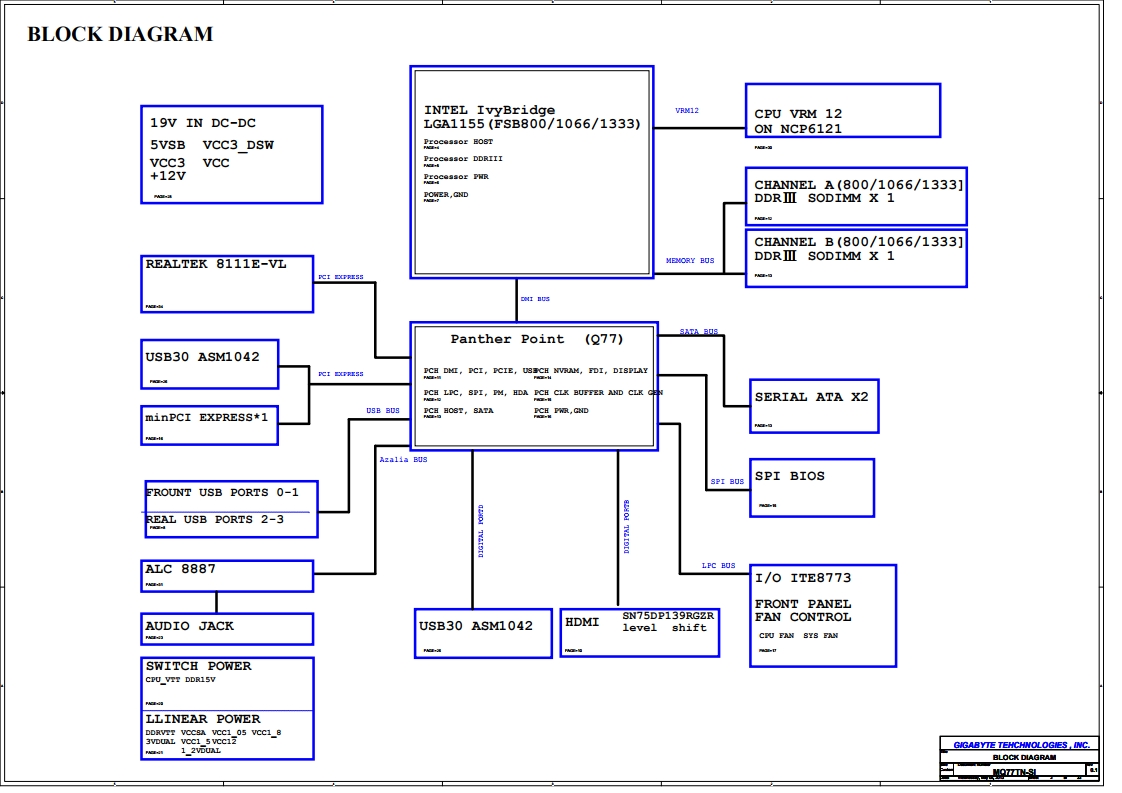Select the 'VRM12' bus label
This screenshot has height=793, width=1122.
[687, 111]
